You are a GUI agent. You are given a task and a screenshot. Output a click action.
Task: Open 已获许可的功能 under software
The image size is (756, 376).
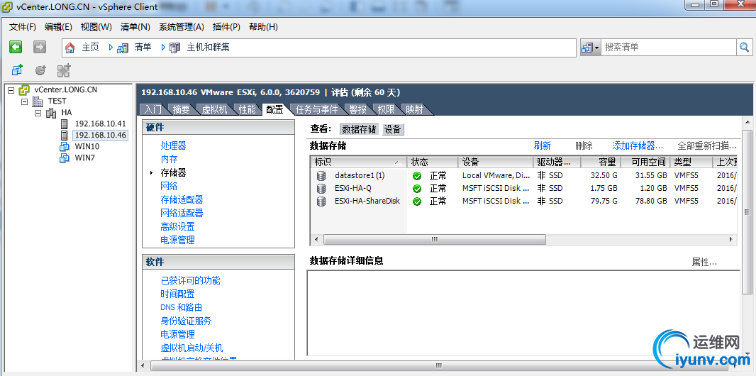coord(190,281)
